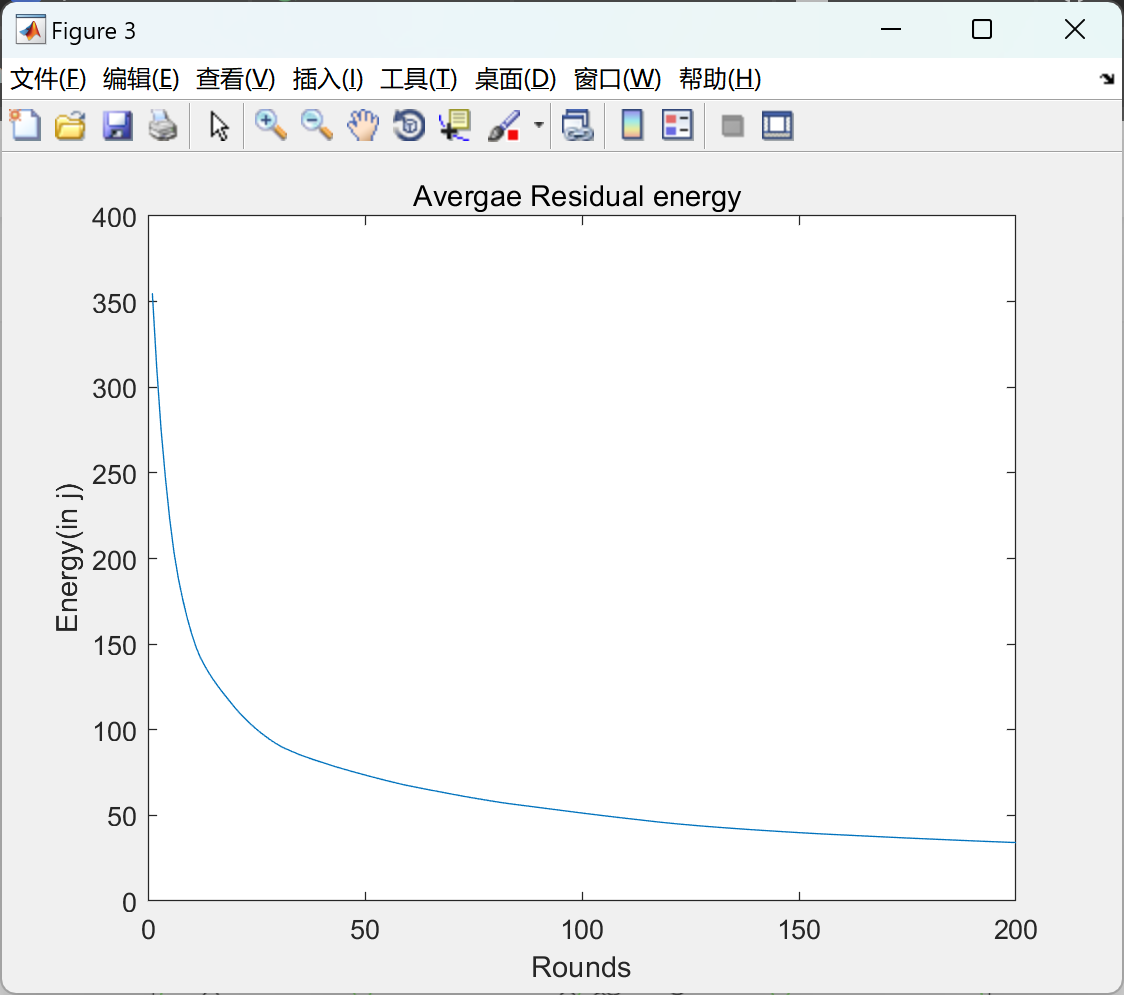This screenshot has height=995, width=1124.
Task: Close the Figure 3 window
Action: (1075, 29)
